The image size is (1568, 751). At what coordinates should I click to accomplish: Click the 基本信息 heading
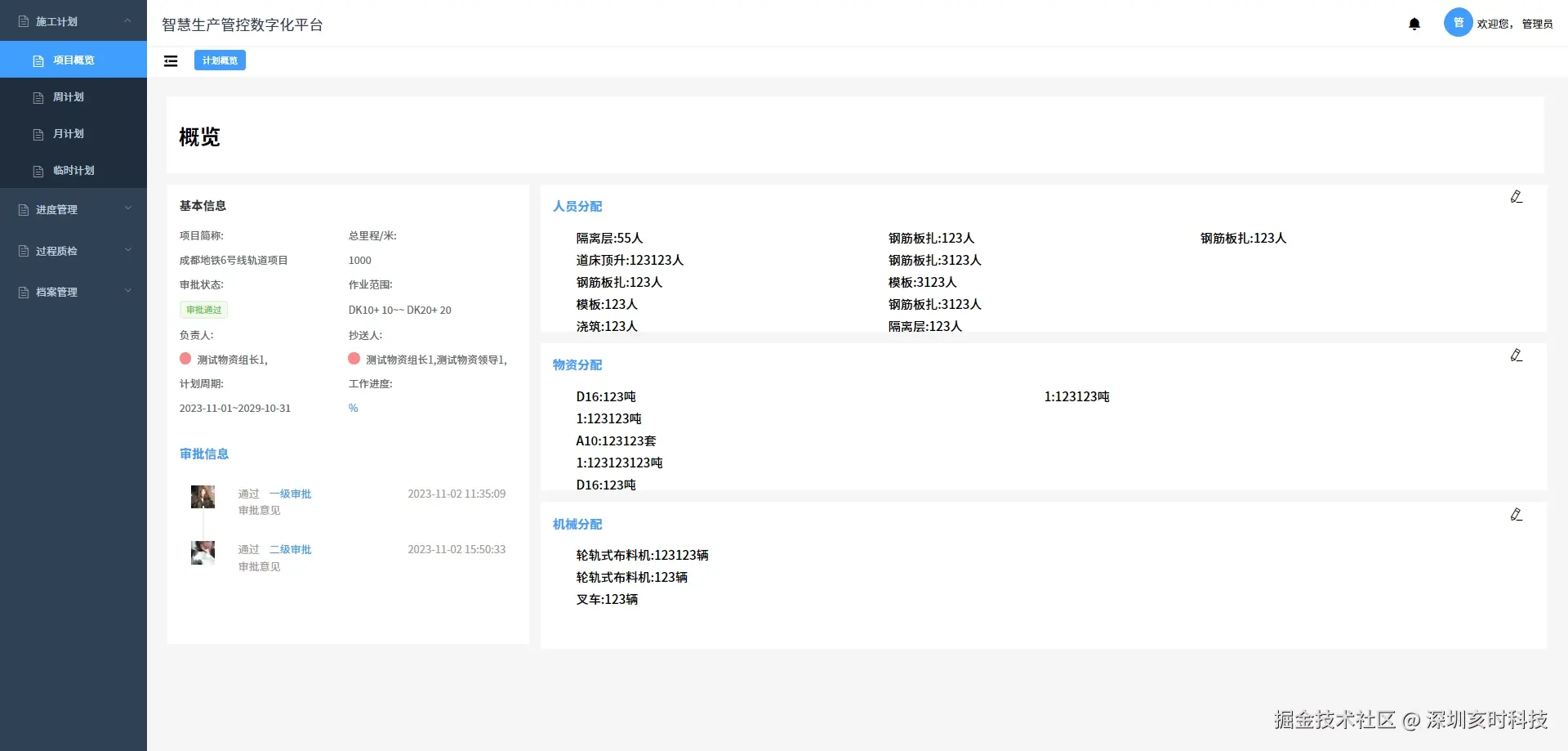click(x=203, y=205)
